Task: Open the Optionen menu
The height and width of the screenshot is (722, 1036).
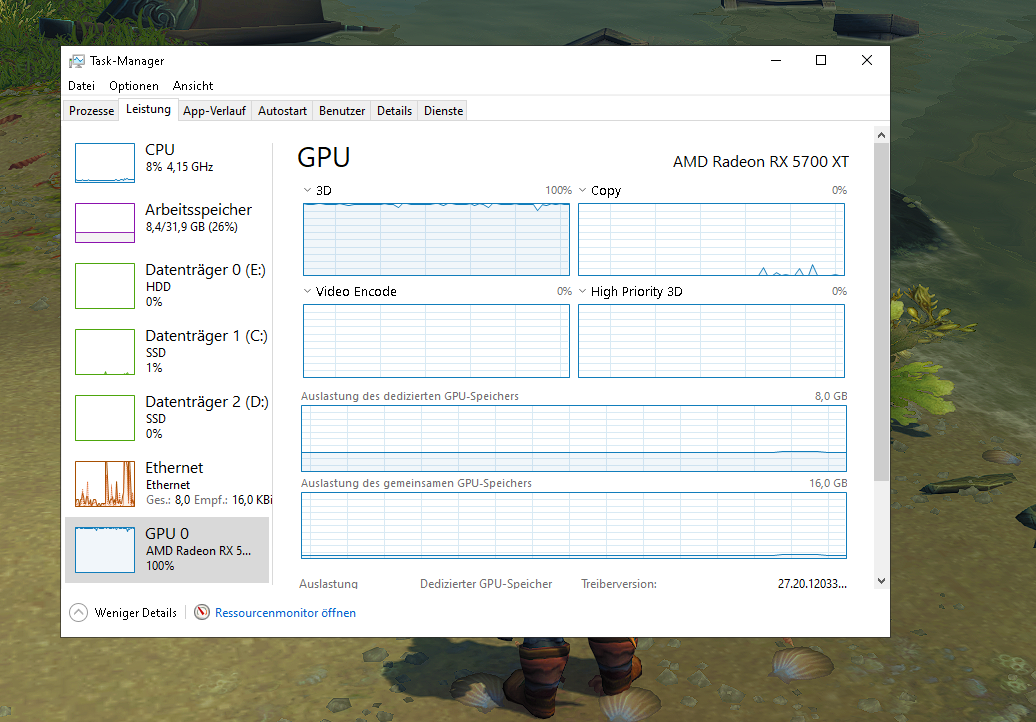Action: [x=134, y=86]
